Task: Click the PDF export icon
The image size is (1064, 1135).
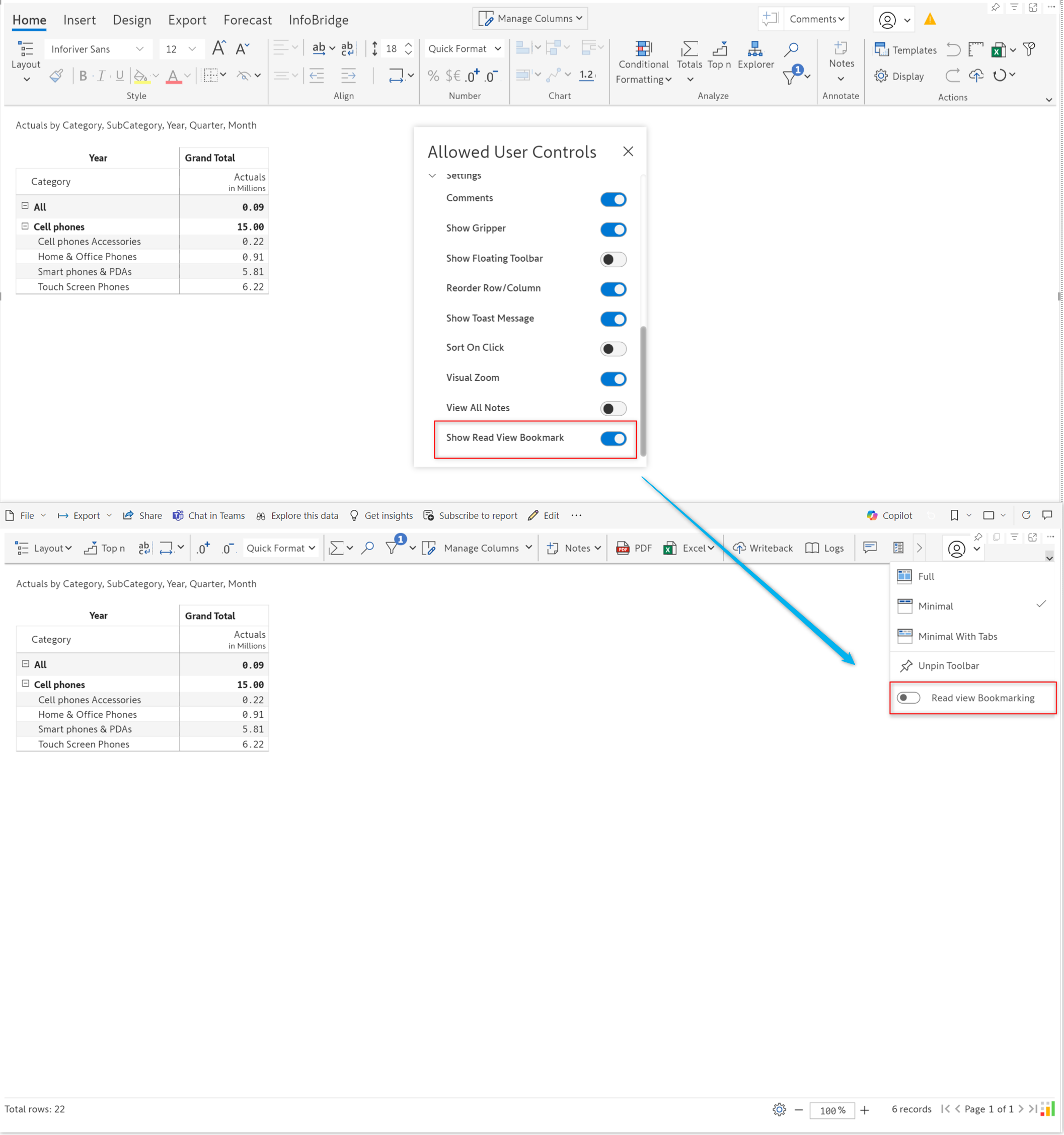Action: click(623, 548)
